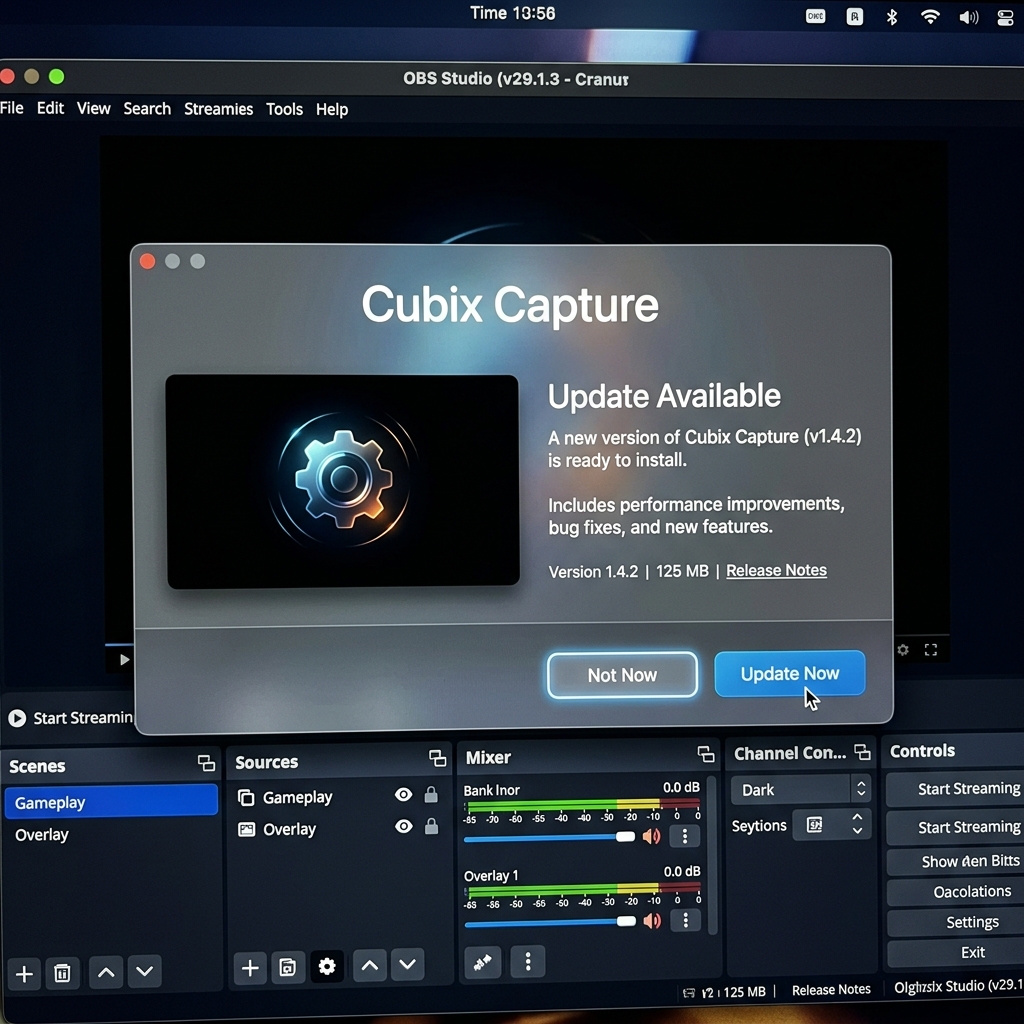
Task: Add a new scene with plus icon
Action: pyautogui.click(x=24, y=974)
